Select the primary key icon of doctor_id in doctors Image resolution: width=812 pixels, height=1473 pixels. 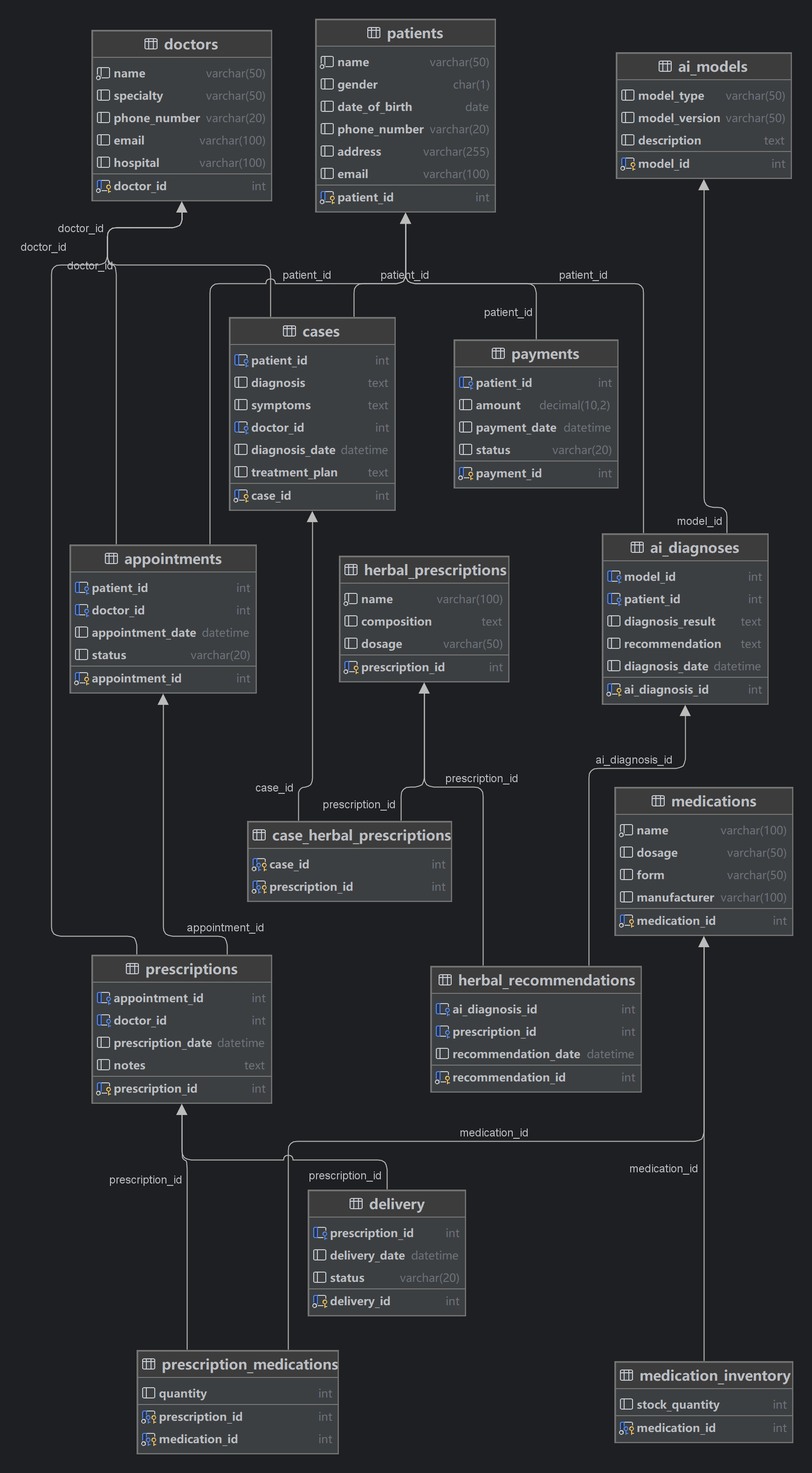103,186
